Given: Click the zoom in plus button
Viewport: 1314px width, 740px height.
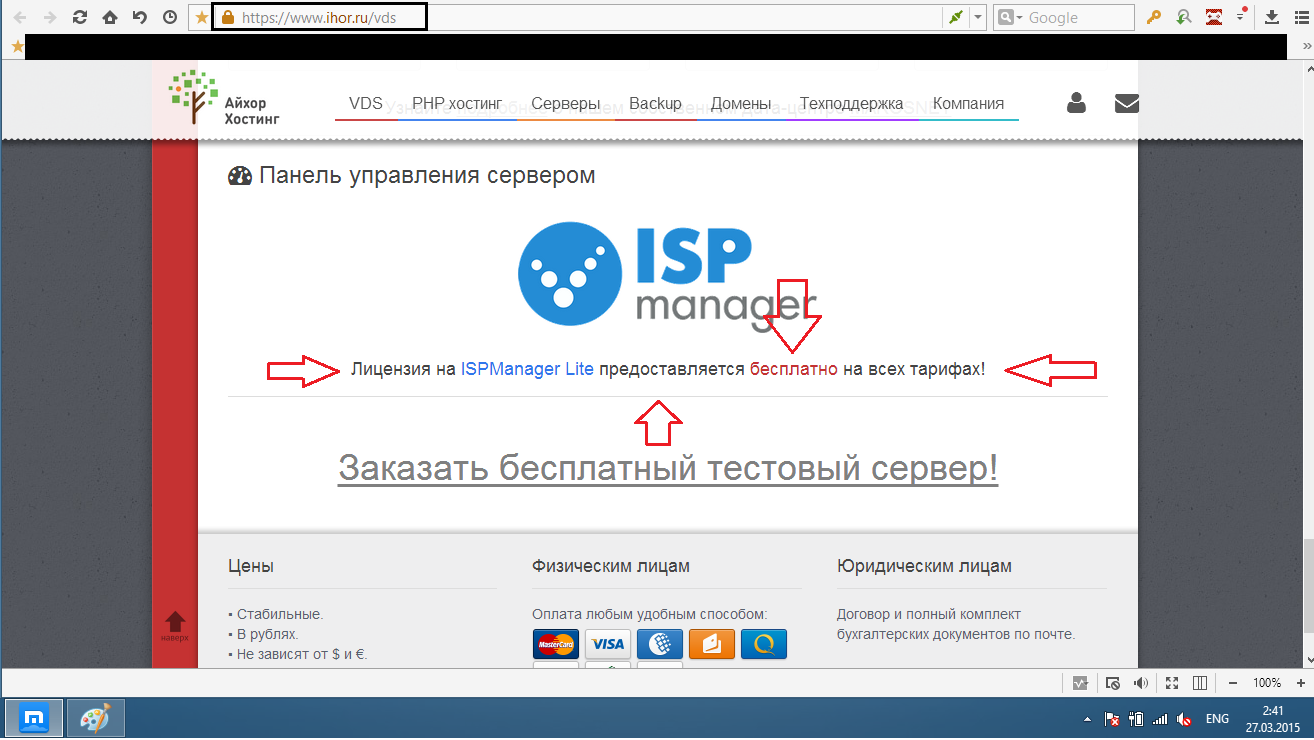Looking at the screenshot, I should (1301, 683).
